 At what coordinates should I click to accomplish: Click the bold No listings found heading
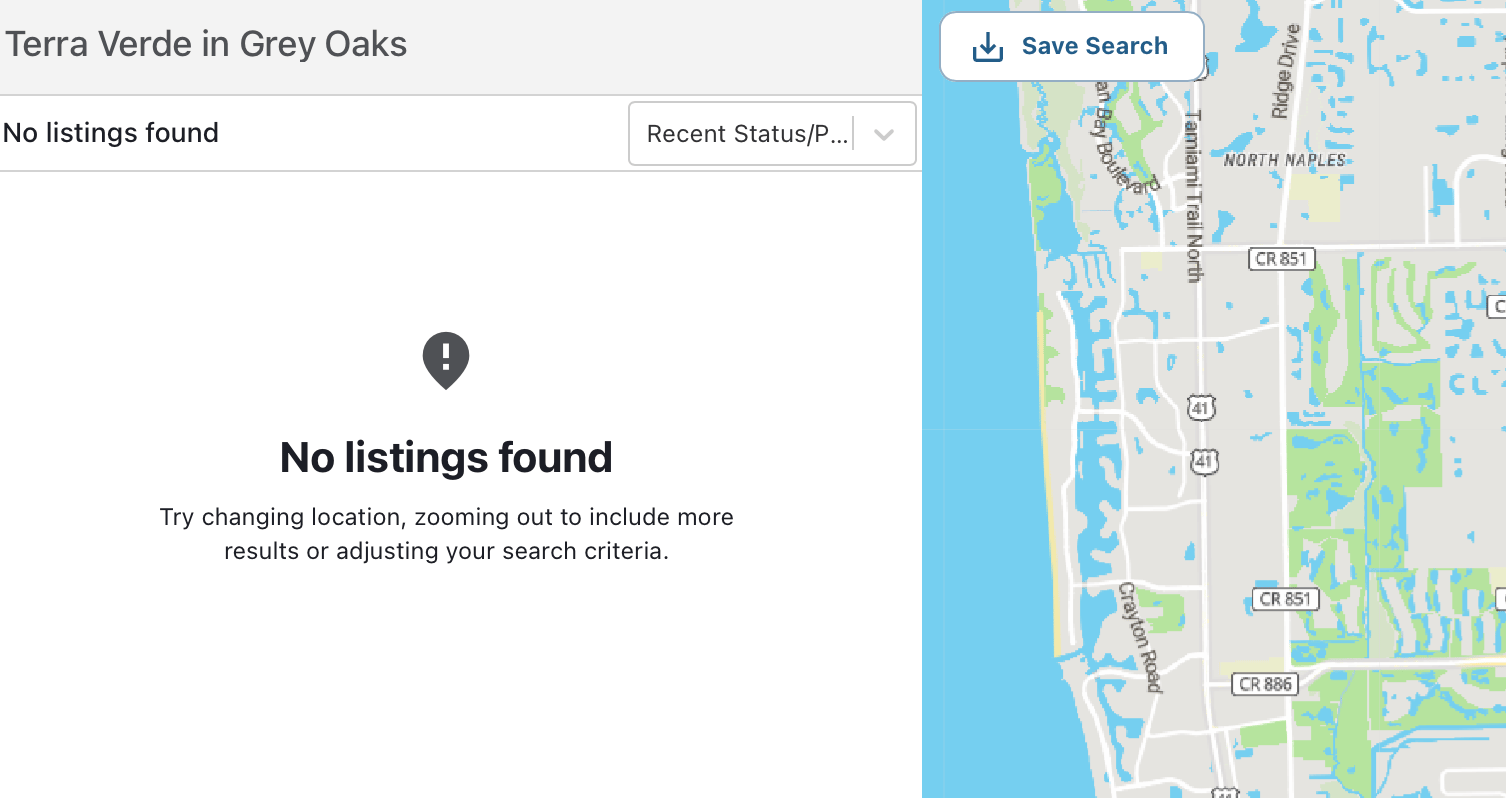(446, 457)
